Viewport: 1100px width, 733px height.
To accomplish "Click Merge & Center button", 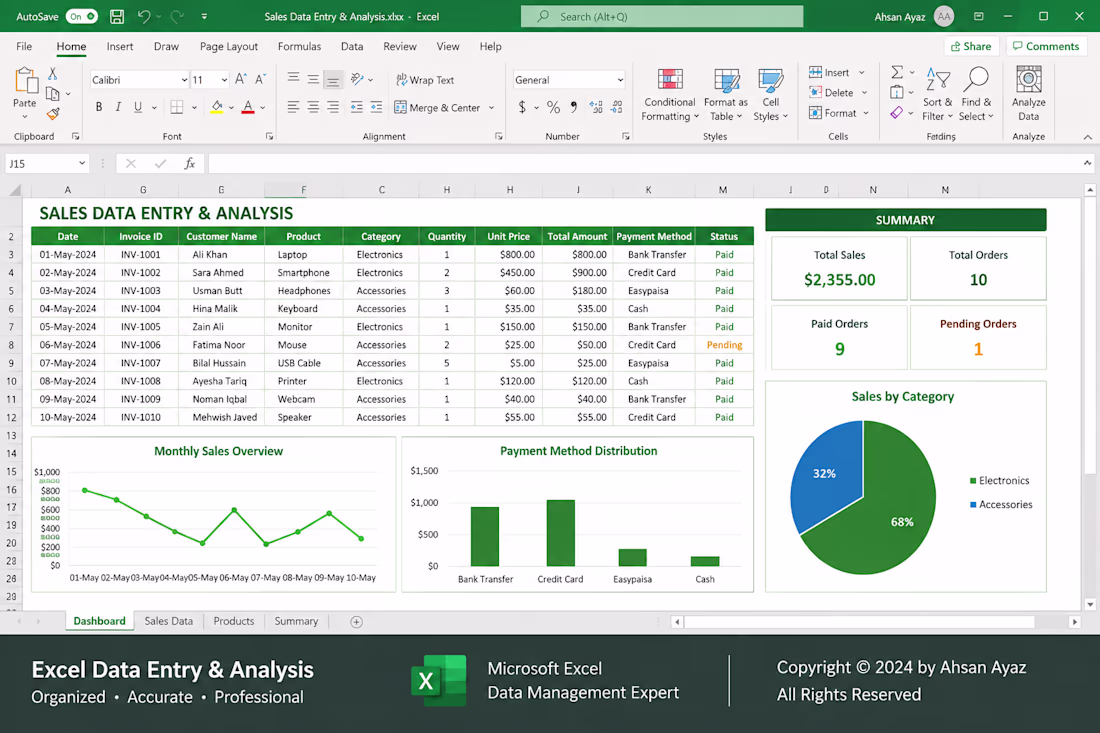I will click(x=437, y=107).
